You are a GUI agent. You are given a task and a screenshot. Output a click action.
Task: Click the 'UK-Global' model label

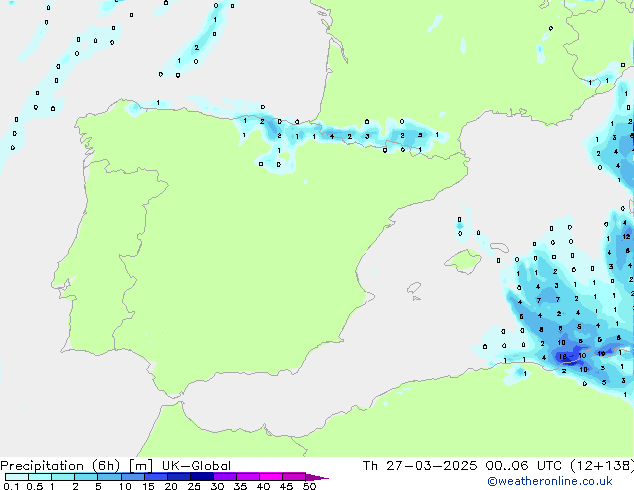click(x=196, y=466)
